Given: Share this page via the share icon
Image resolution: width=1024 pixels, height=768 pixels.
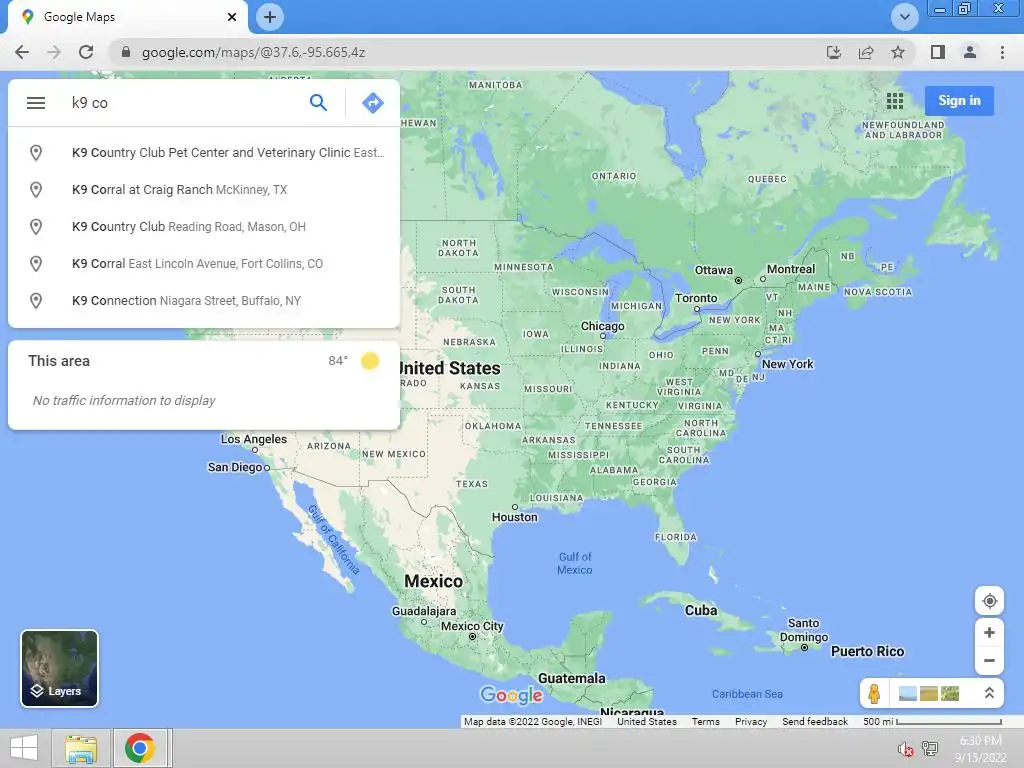Looking at the screenshot, I should coord(866,52).
